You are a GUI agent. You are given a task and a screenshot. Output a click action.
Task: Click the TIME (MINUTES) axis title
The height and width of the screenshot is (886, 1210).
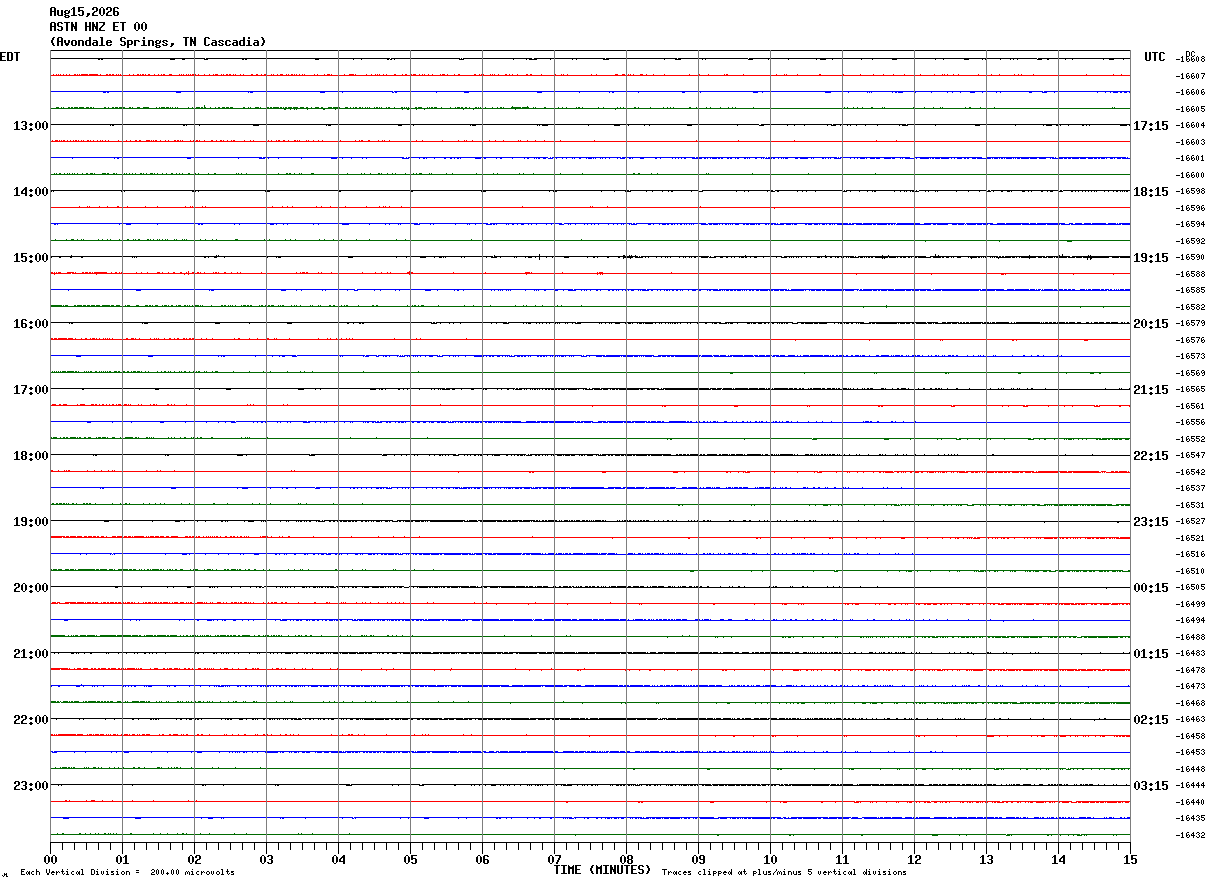(602, 870)
